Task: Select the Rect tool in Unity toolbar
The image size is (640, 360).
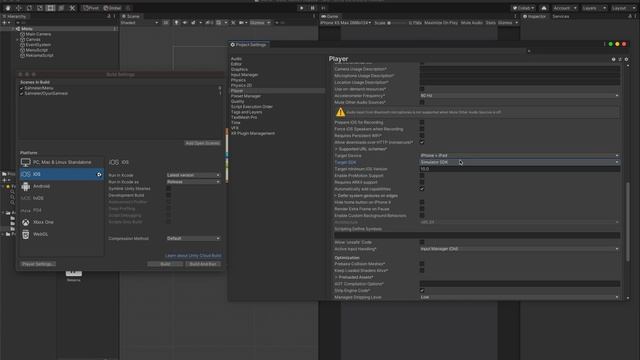Action: 50,8
